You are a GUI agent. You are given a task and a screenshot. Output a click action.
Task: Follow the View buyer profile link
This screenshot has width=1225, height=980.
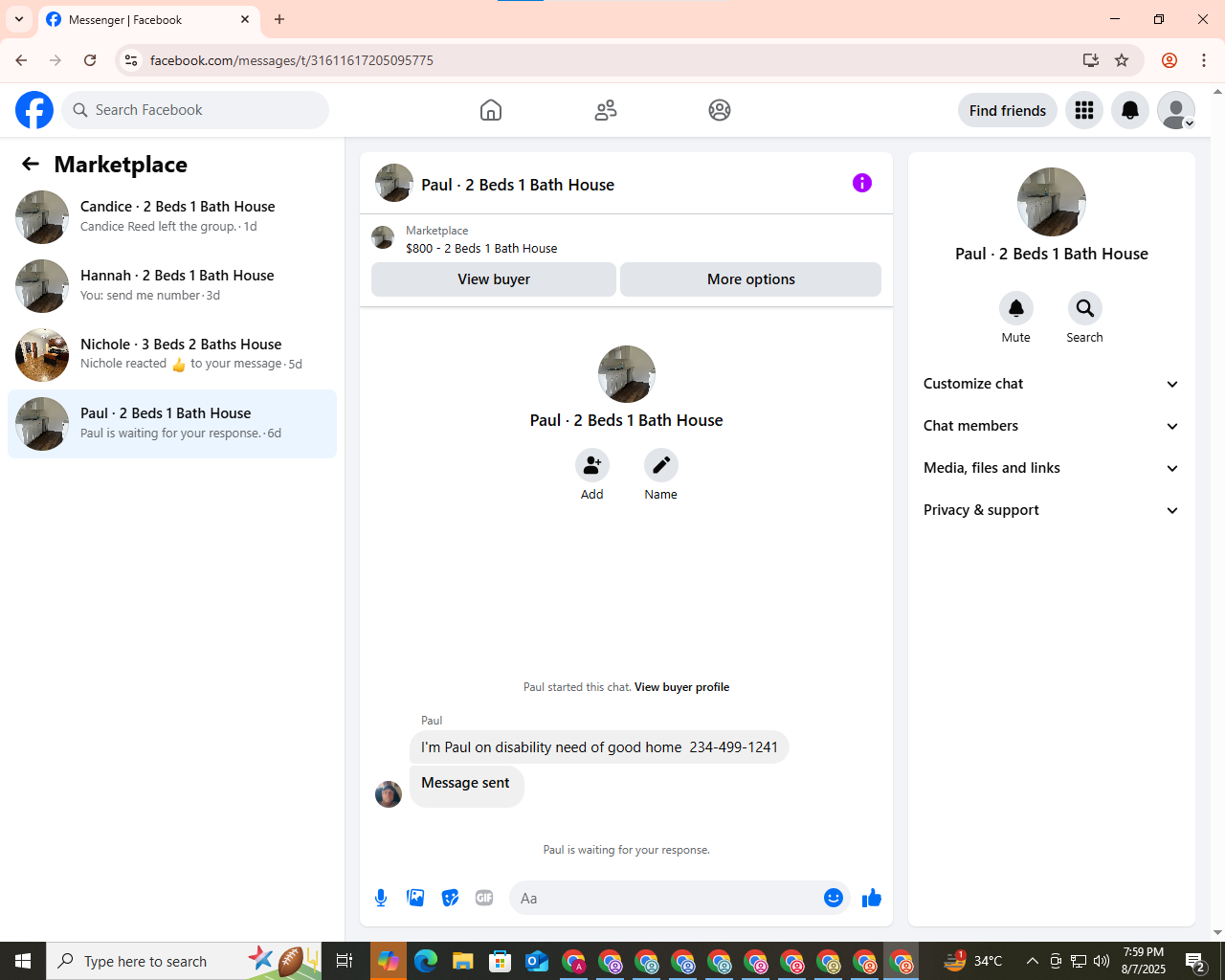point(681,687)
